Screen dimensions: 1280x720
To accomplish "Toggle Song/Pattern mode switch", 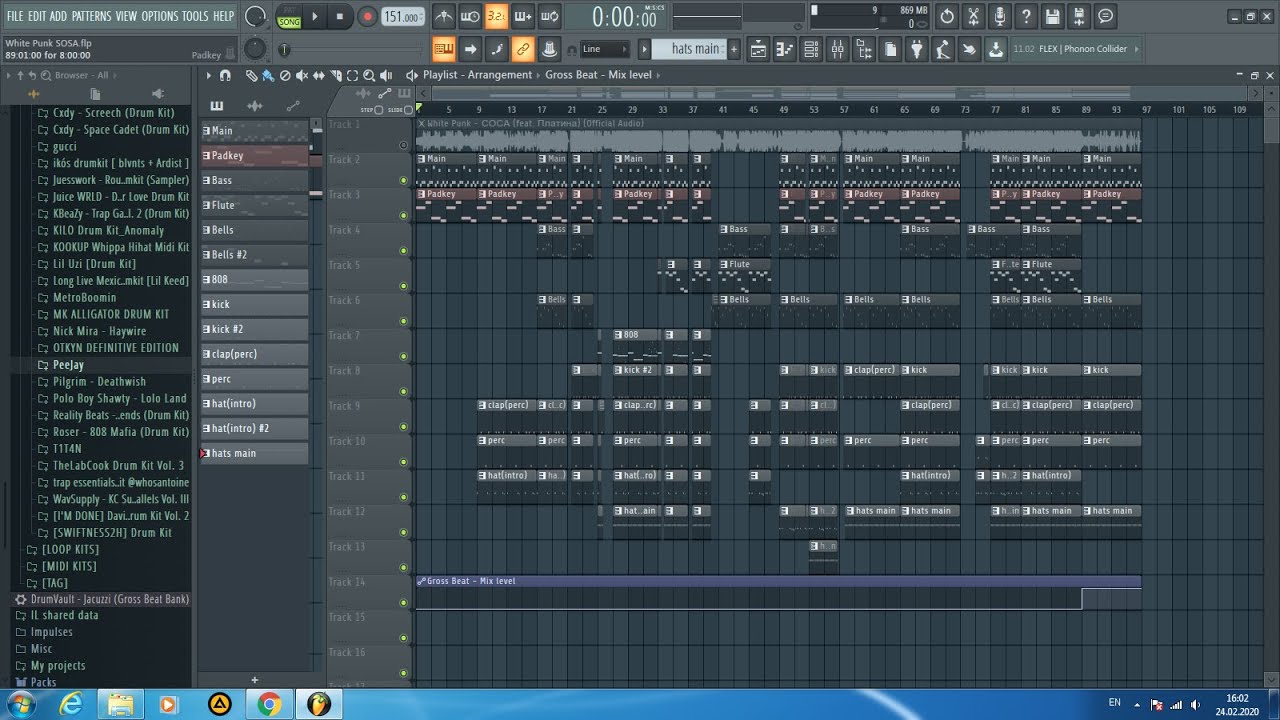I will tap(288, 18).
